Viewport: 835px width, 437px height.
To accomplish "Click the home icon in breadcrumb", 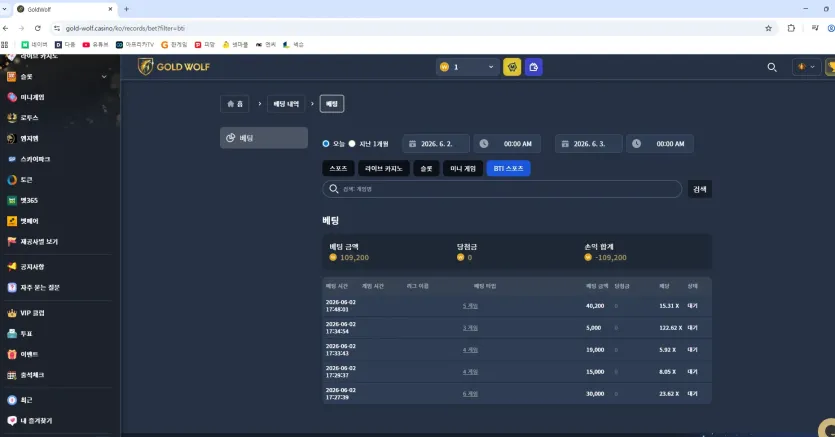I will [231, 104].
